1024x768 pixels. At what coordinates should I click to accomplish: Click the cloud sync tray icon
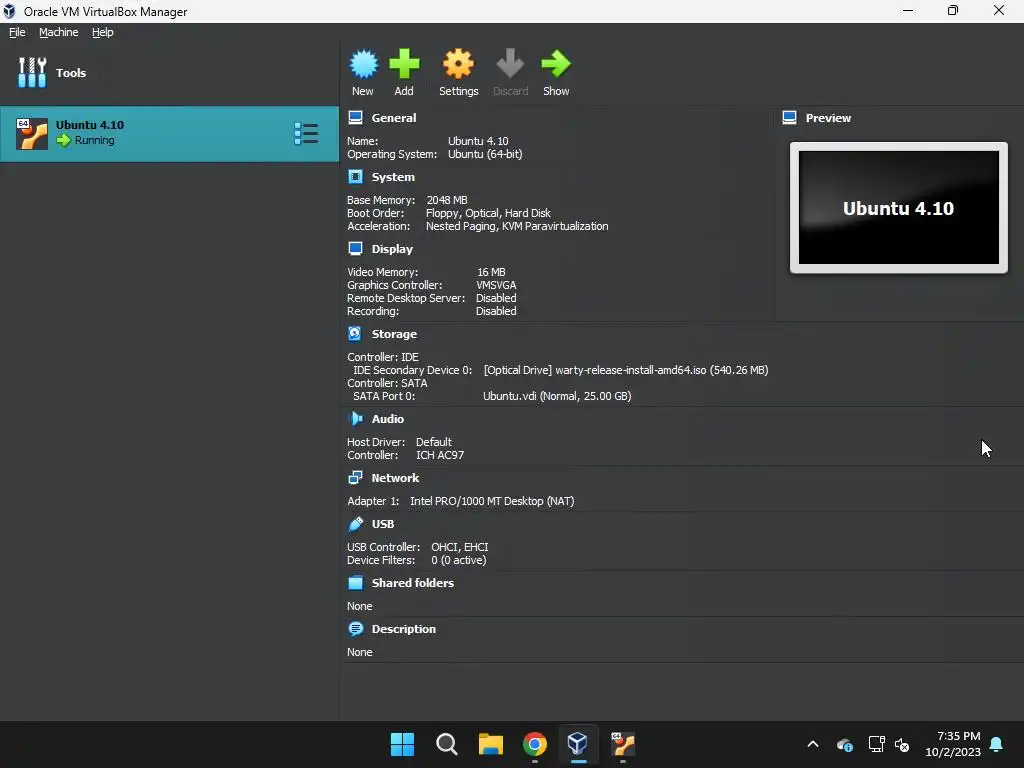(x=845, y=744)
